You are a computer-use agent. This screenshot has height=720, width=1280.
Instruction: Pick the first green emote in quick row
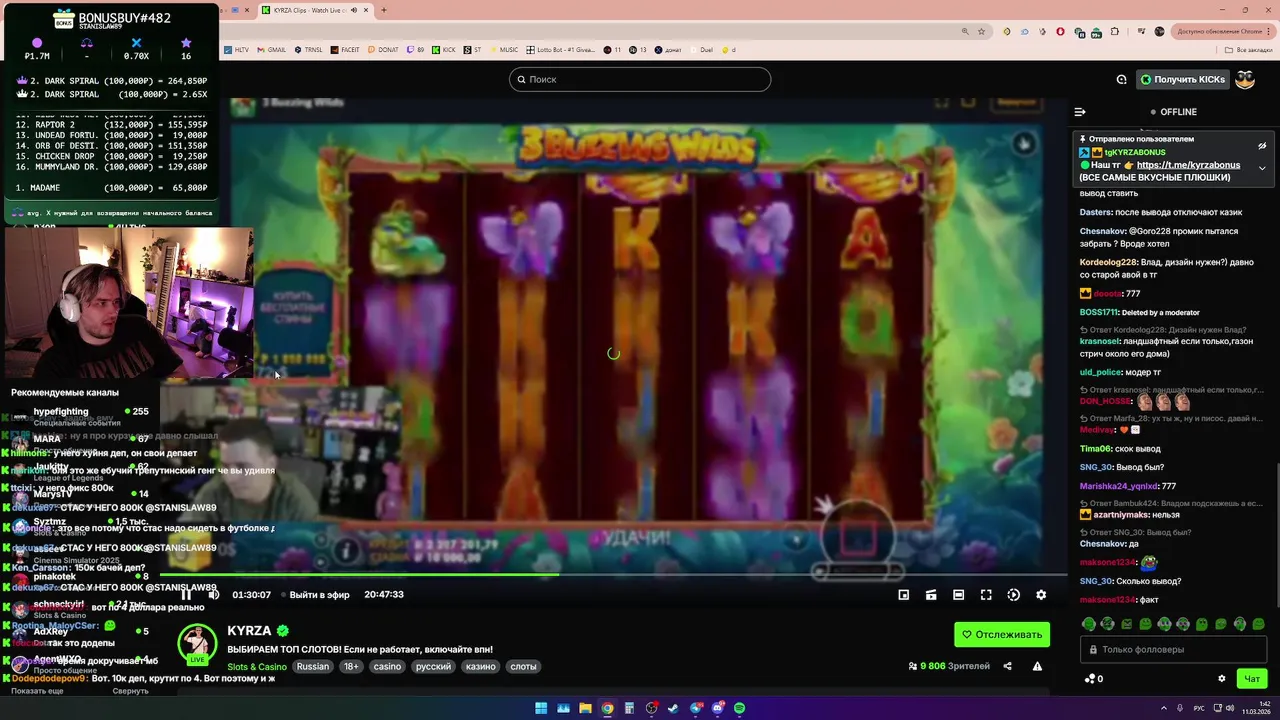point(1089,624)
